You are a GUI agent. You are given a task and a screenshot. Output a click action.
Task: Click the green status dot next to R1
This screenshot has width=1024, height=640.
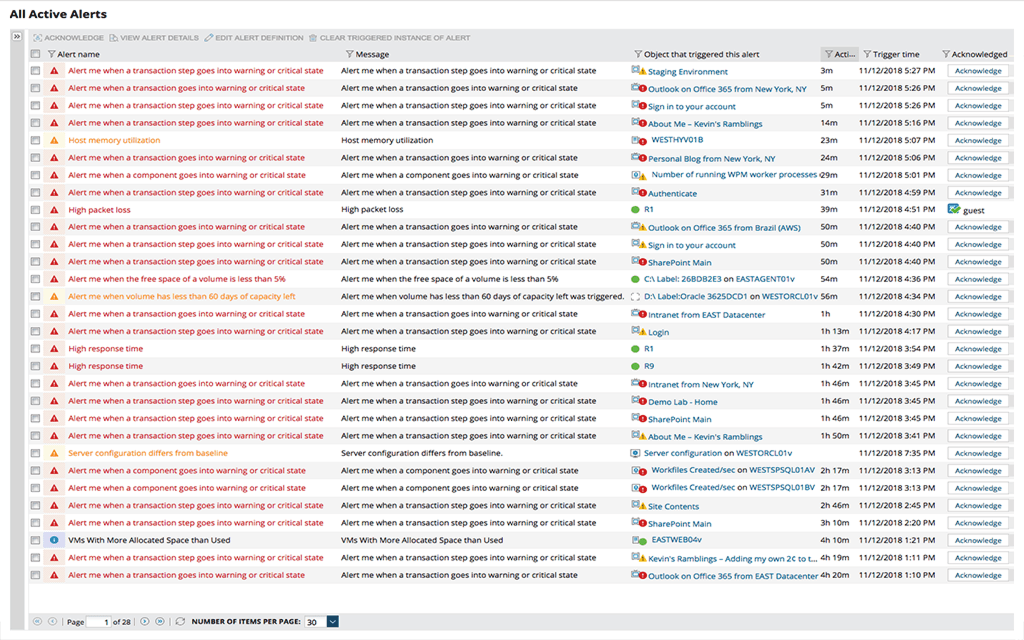click(x=632, y=210)
